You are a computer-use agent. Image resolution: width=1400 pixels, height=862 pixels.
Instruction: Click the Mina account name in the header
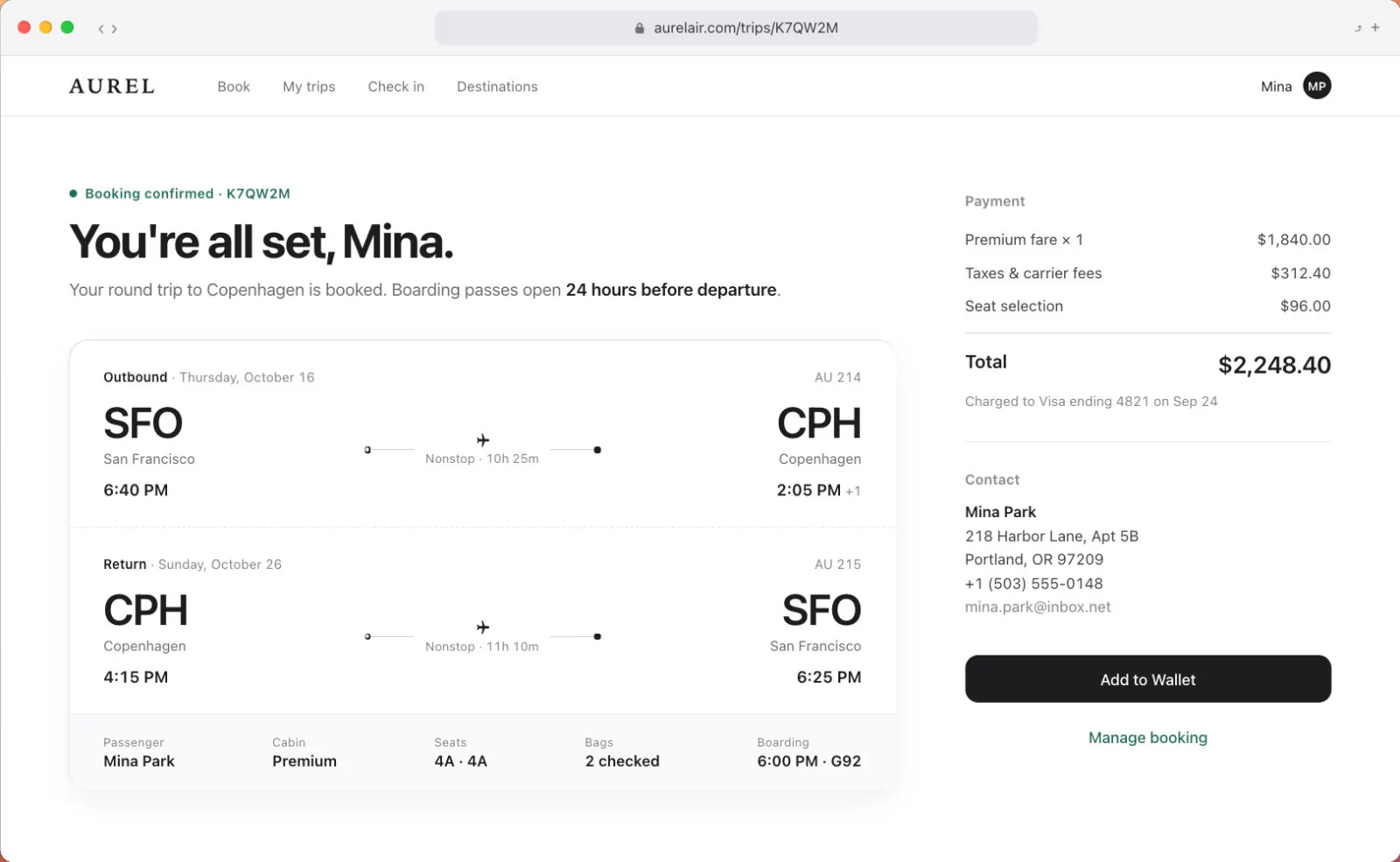1277,87
